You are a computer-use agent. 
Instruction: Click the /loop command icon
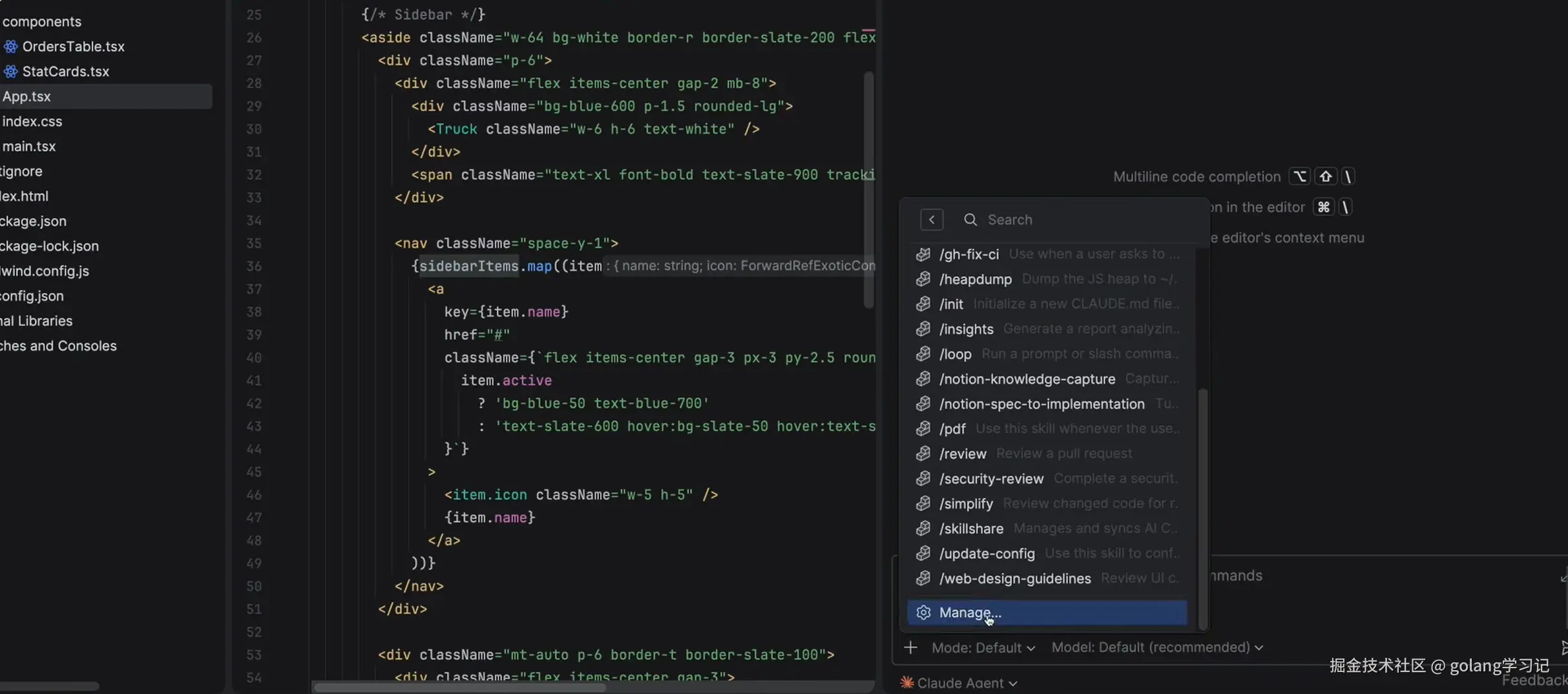(923, 354)
